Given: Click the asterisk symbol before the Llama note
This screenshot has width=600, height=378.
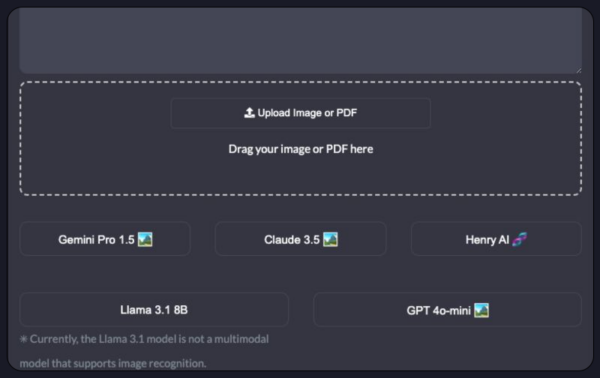Looking at the screenshot, I should pos(23,339).
